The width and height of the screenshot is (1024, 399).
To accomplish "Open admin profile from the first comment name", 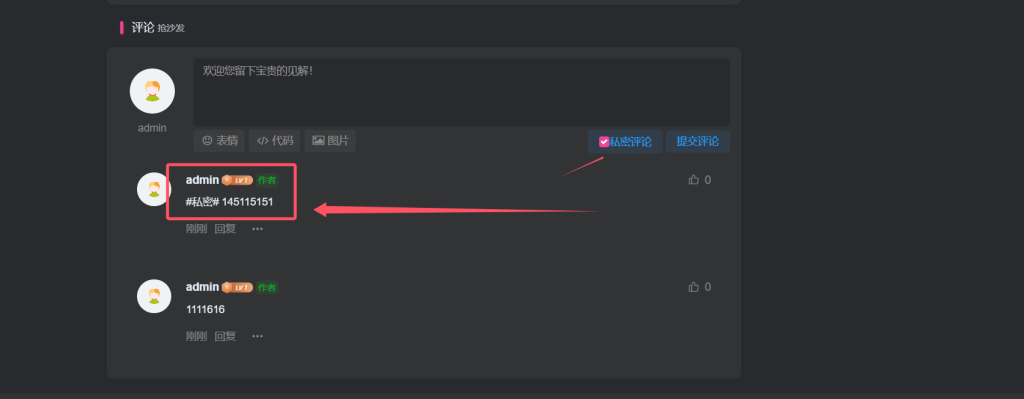I will click(x=202, y=180).
